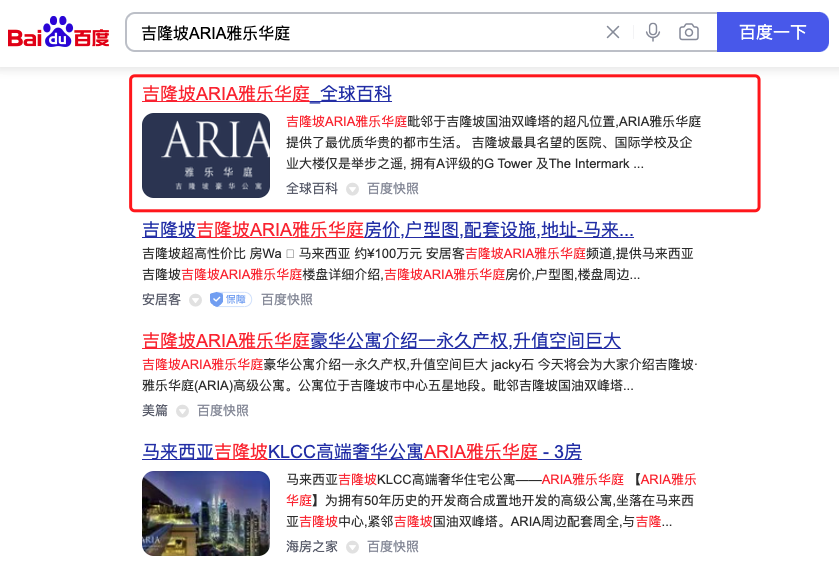This screenshot has width=839, height=567.
Task: Click the 百度一下 search button
Action: (773, 32)
